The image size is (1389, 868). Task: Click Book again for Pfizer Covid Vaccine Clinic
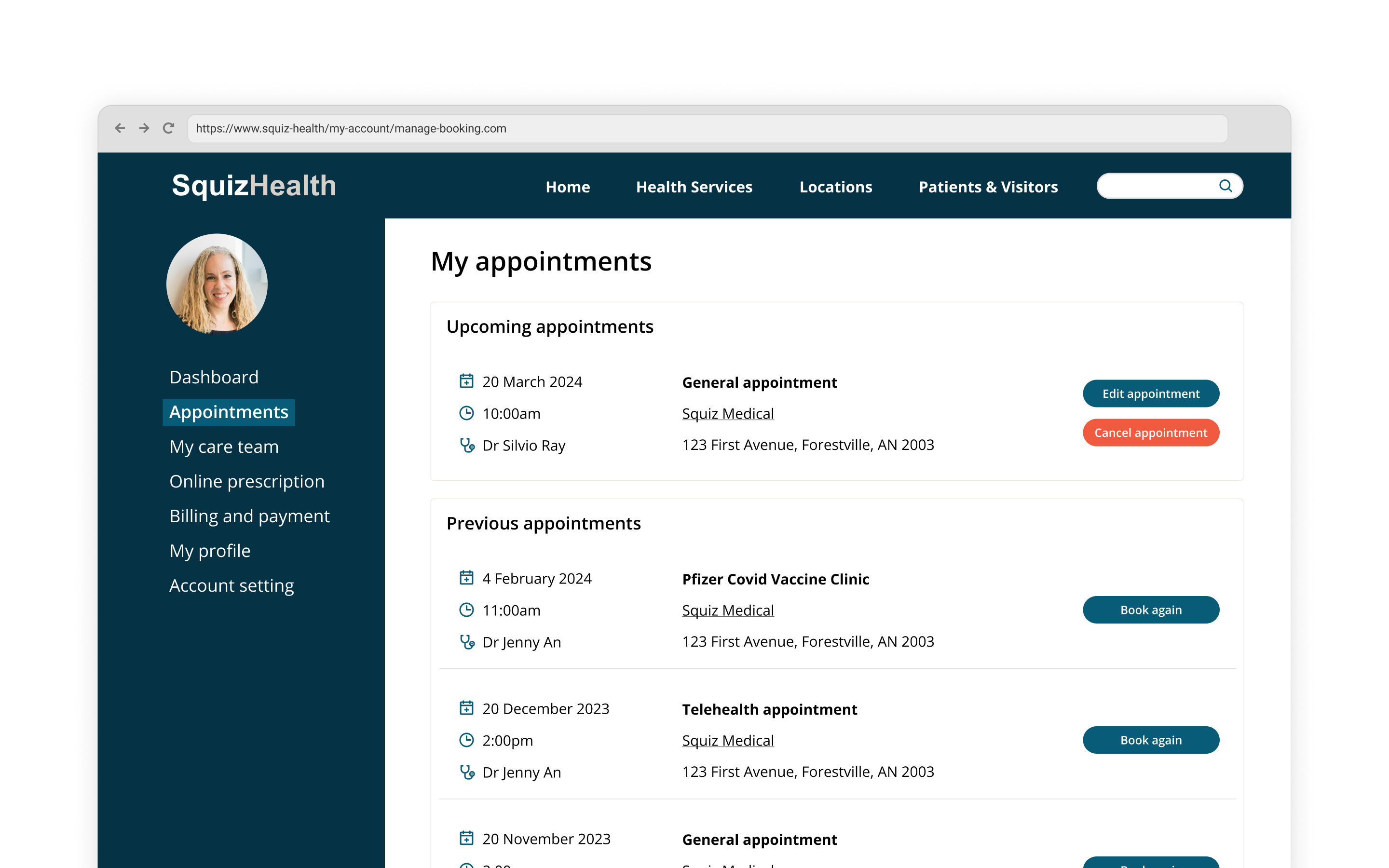click(x=1151, y=610)
